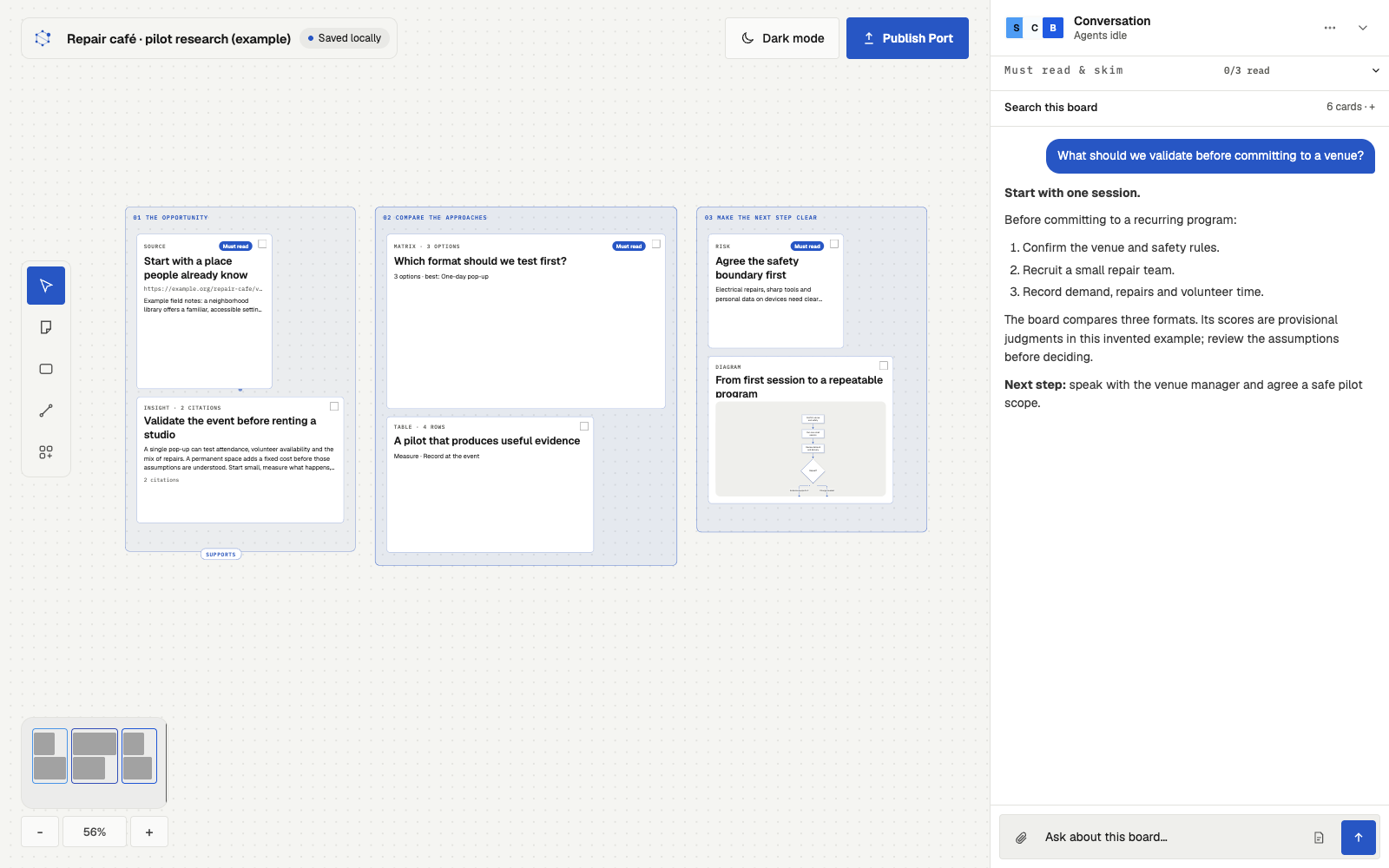The width and height of the screenshot is (1389, 868).
Task: Click the third minimap section thumbnail
Action: [x=139, y=755]
